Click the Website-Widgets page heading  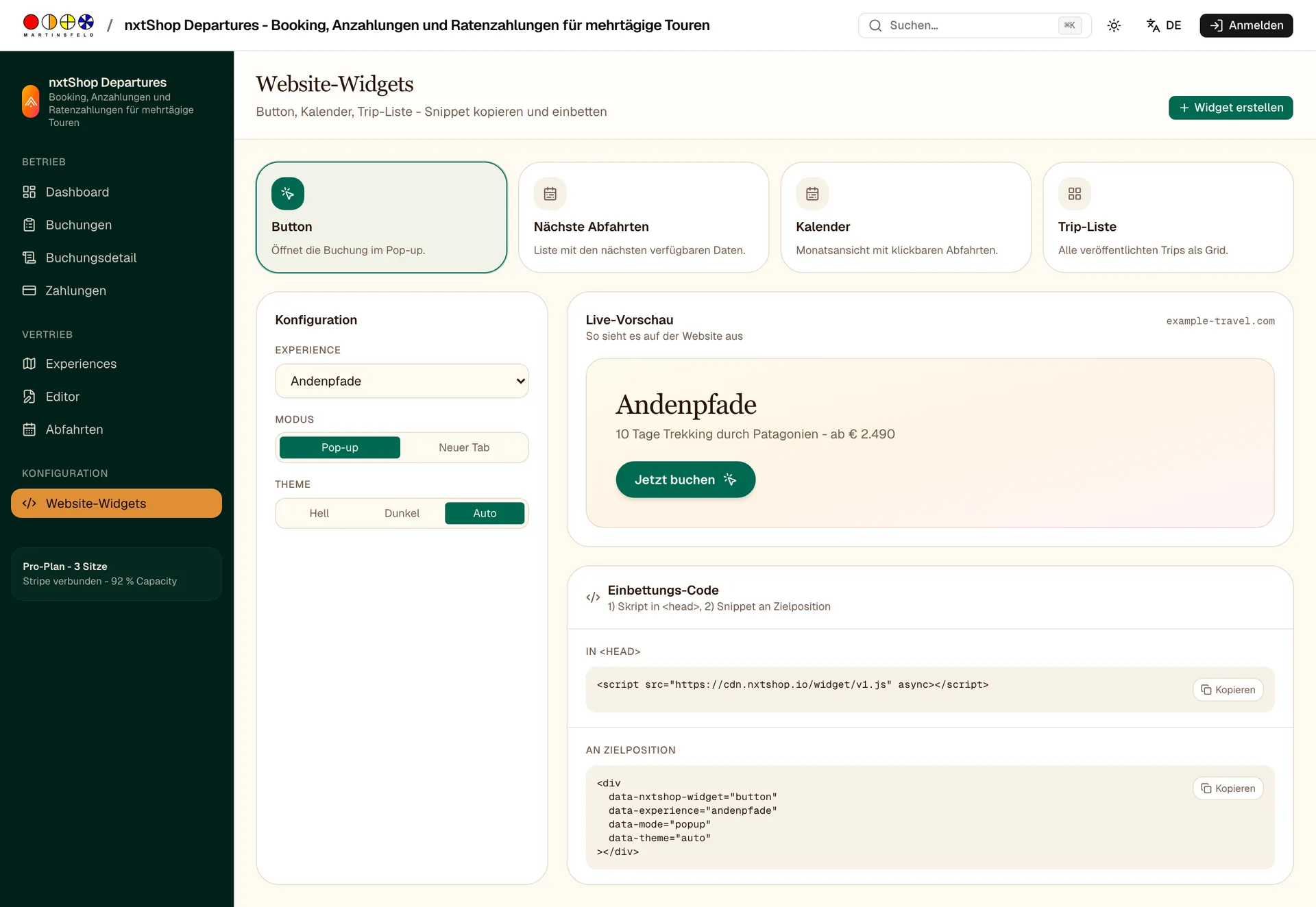(334, 84)
